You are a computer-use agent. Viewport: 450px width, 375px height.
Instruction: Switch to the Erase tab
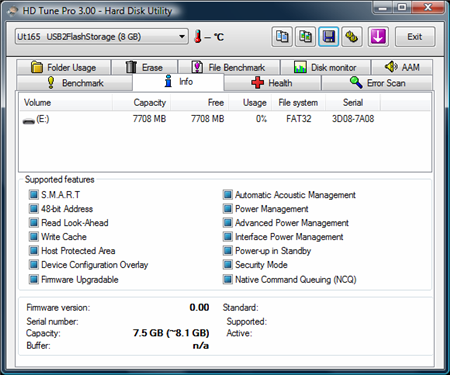[x=144, y=67]
